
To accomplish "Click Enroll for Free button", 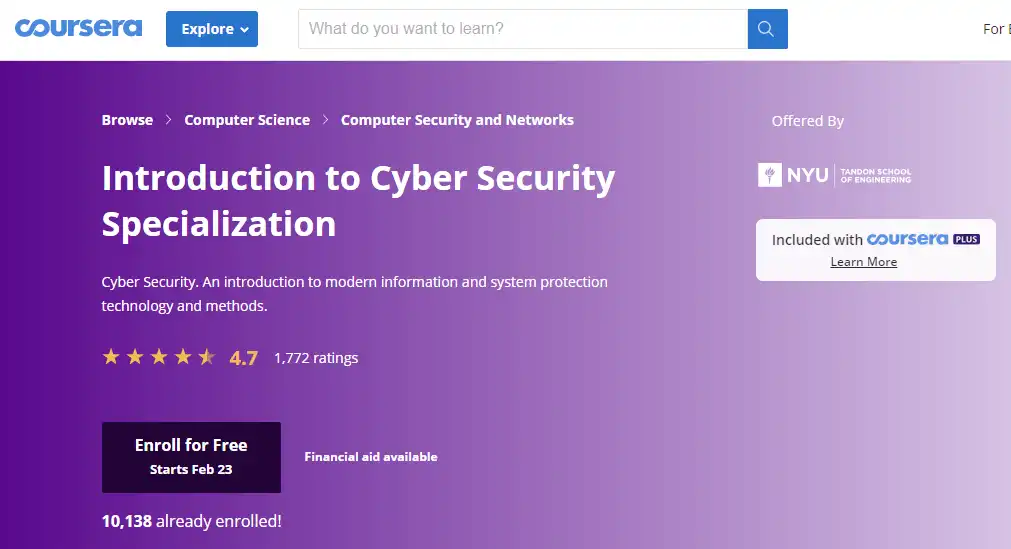I will (x=191, y=457).
